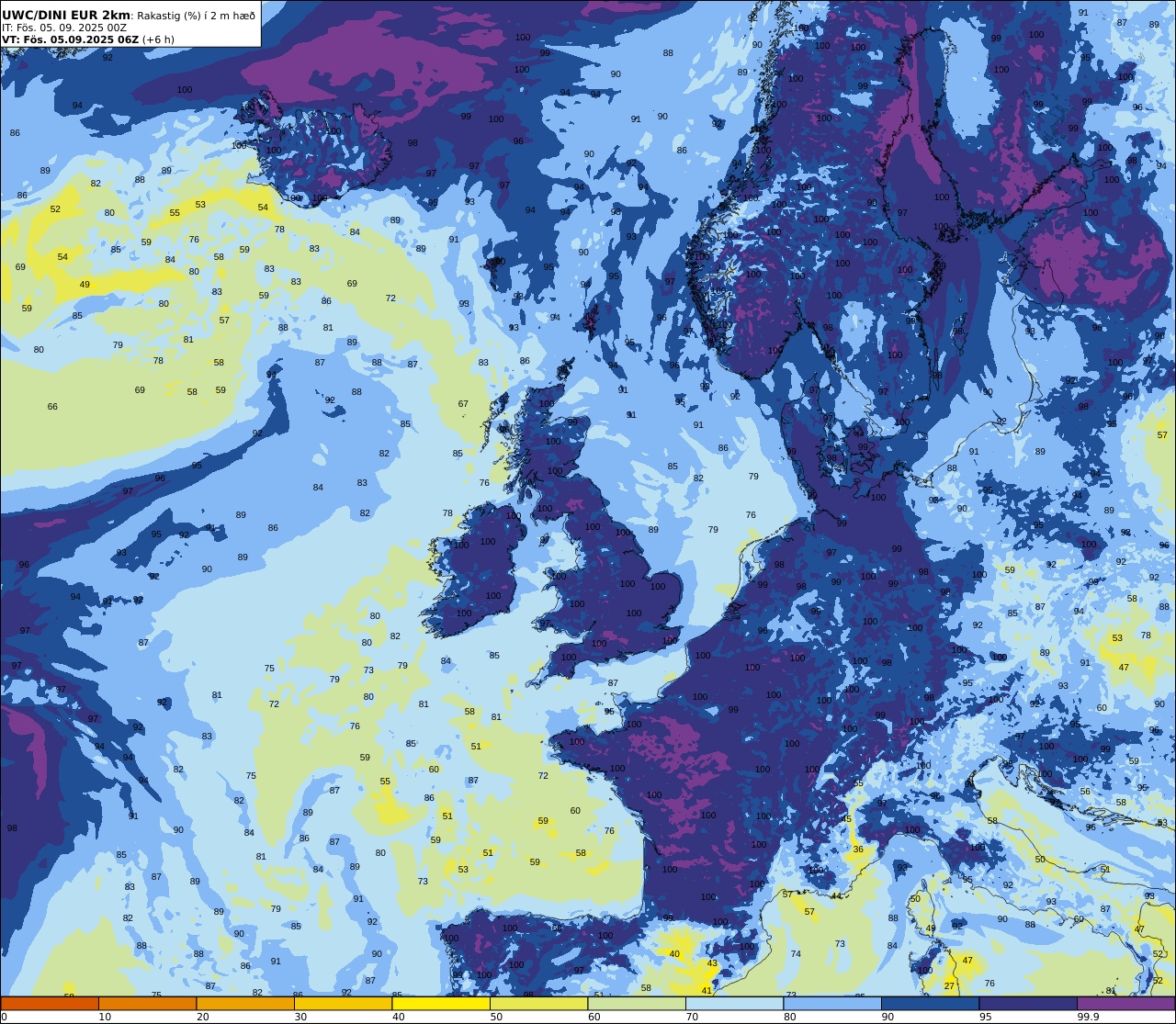1176x1024 pixels.
Task: Click the legend tick label '95'
Action: [985, 1017]
